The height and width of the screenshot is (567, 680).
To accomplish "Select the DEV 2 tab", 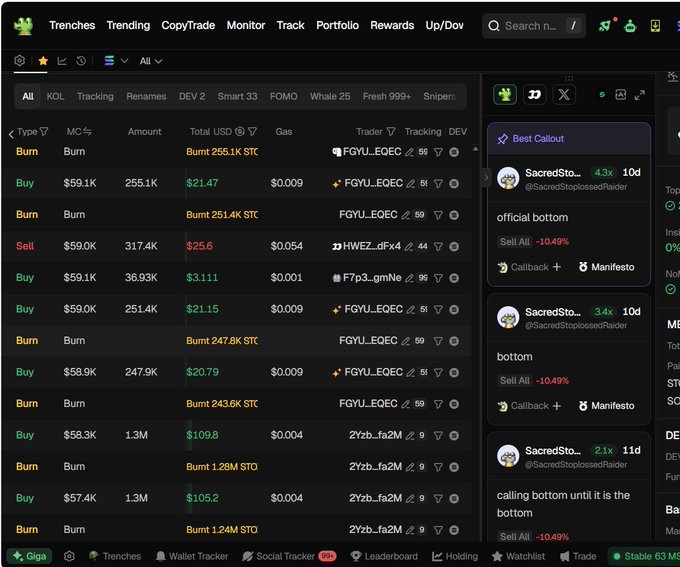I will tap(192, 96).
